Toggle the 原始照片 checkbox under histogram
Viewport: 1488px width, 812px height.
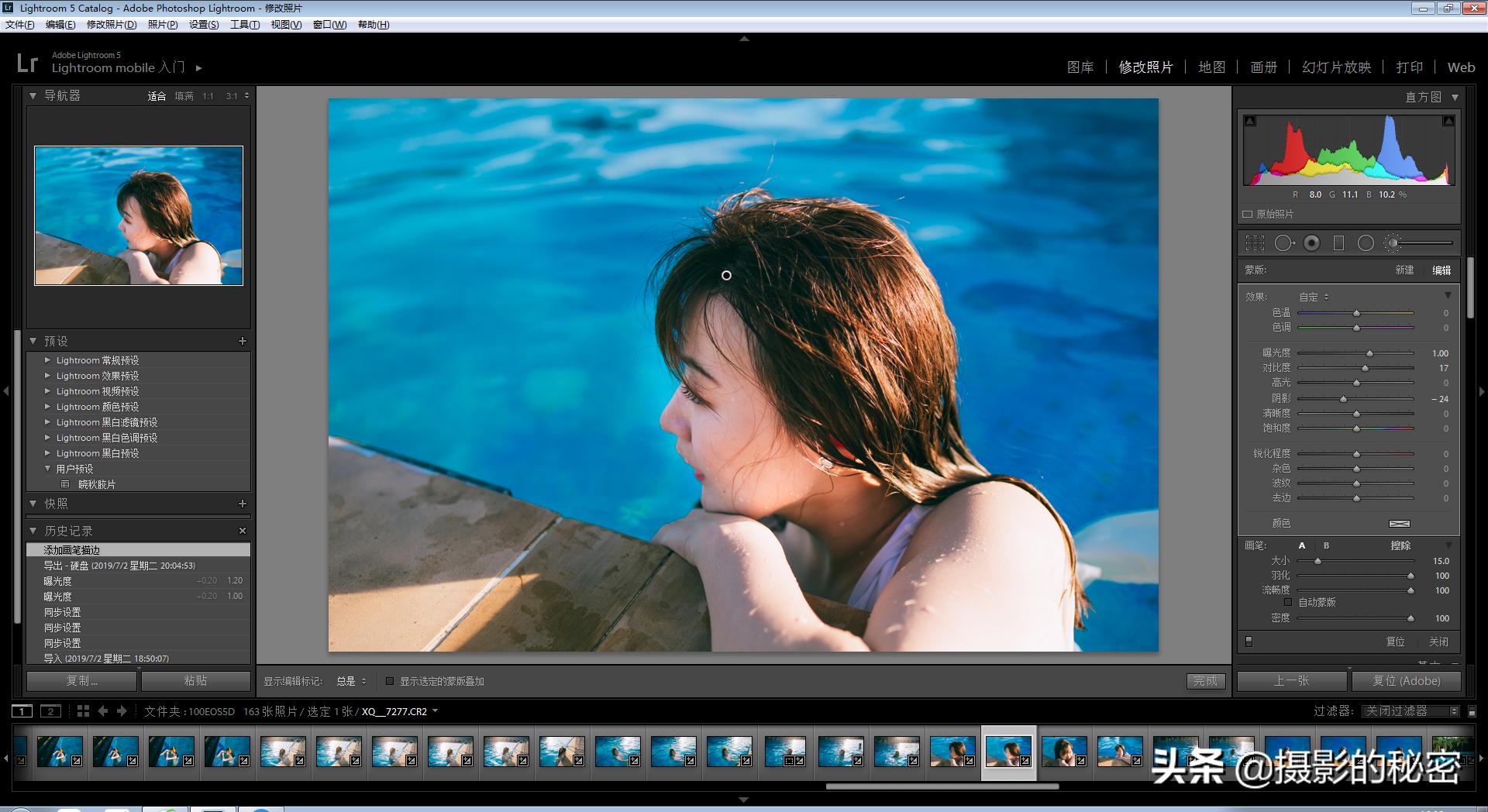pyautogui.click(x=1248, y=215)
